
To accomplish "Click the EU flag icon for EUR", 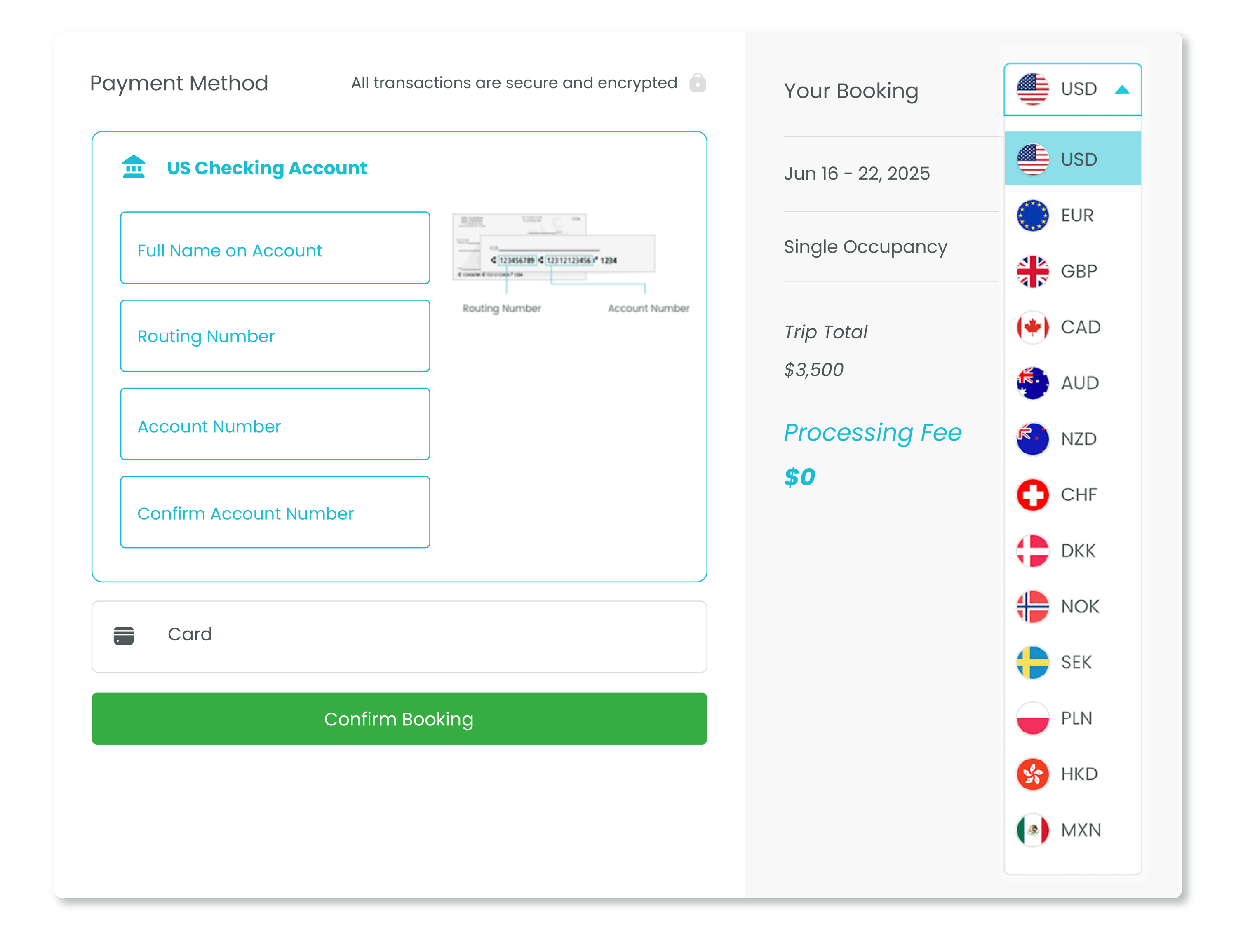I will pyautogui.click(x=1032, y=215).
